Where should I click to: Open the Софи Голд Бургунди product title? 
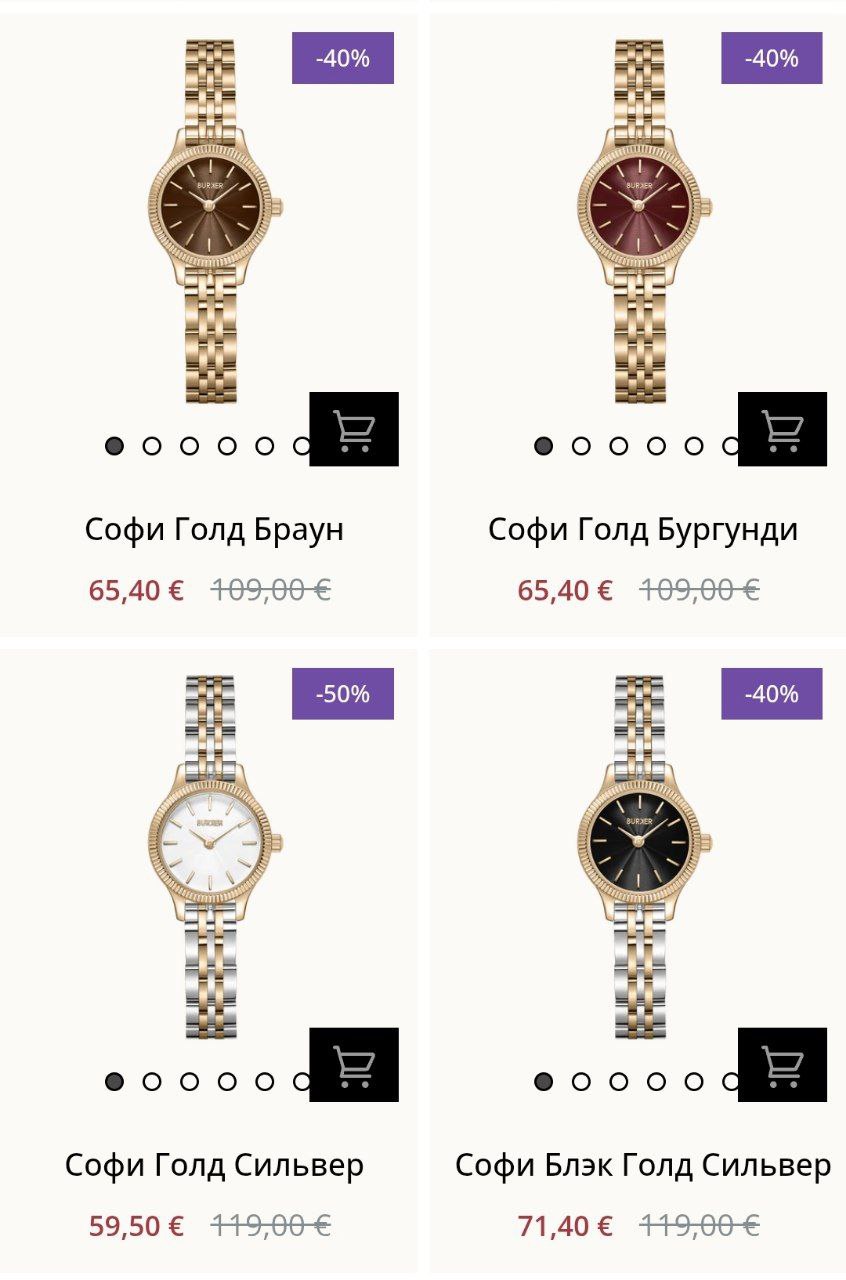(643, 529)
